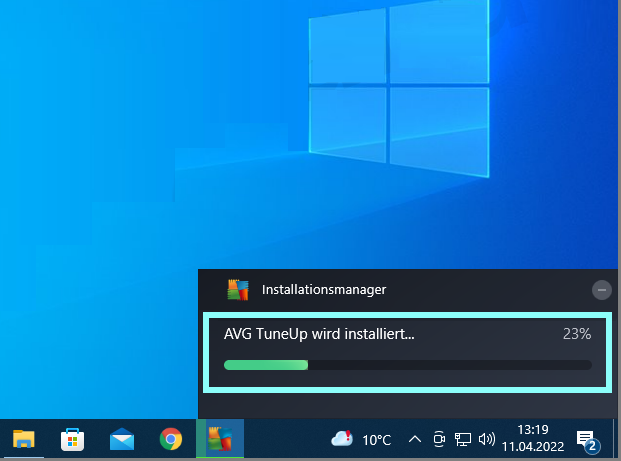Click the Installationsmanager title text
This screenshot has width=621, height=461.
pyautogui.click(x=324, y=290)
